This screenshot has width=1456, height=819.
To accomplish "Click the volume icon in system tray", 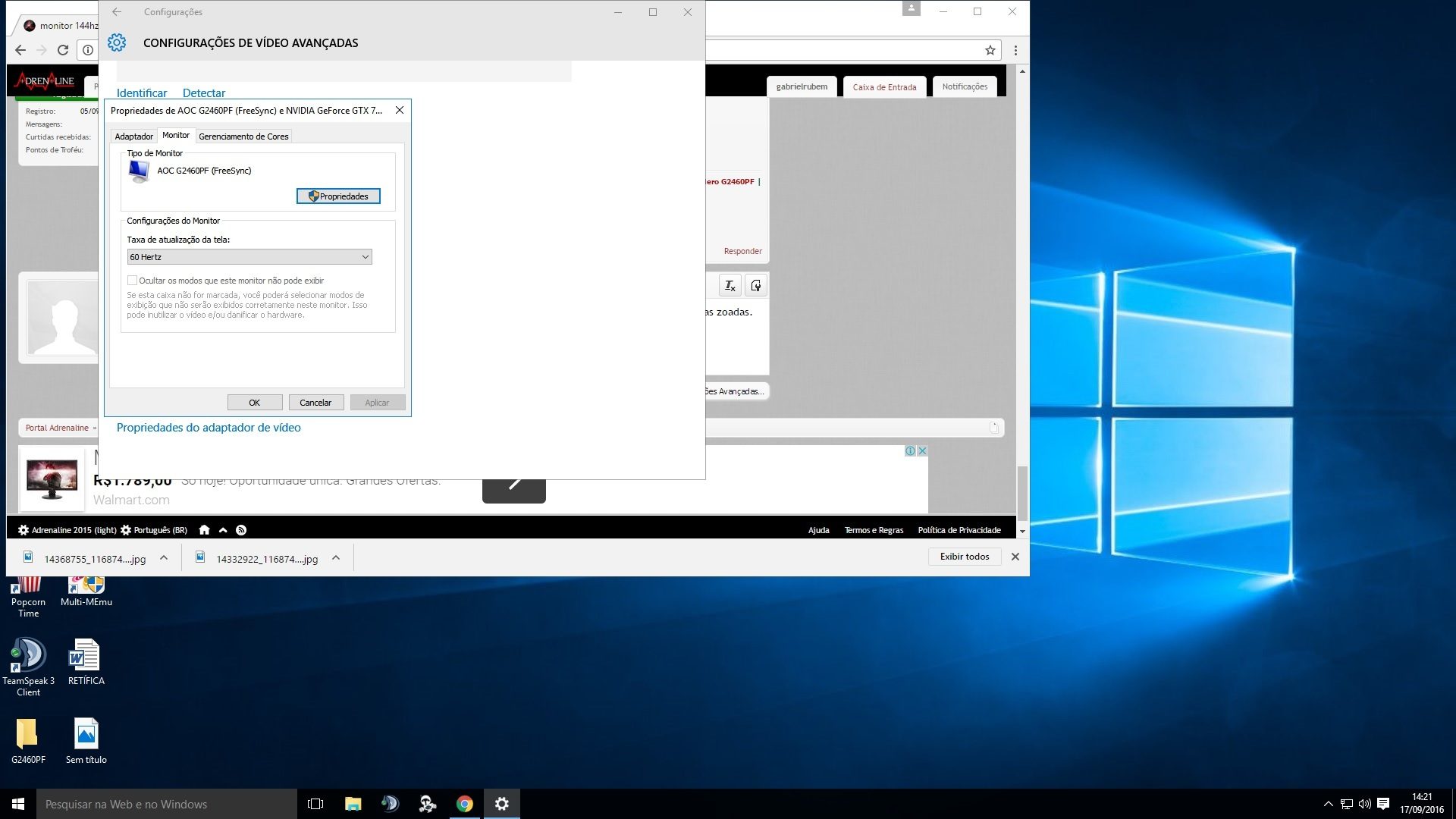I will [x=1364, y=804].
